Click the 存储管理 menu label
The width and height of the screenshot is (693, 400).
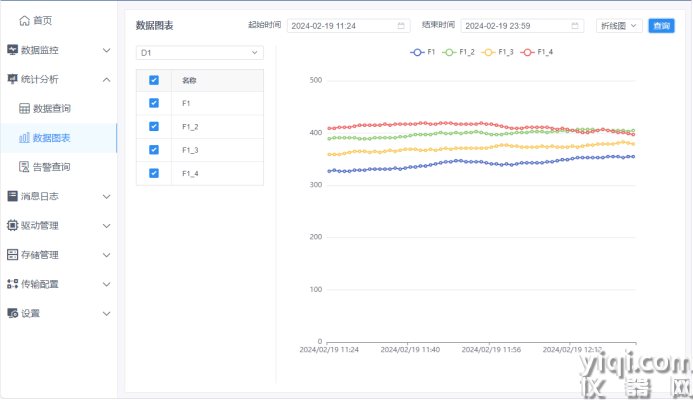(x=40, y=255)
